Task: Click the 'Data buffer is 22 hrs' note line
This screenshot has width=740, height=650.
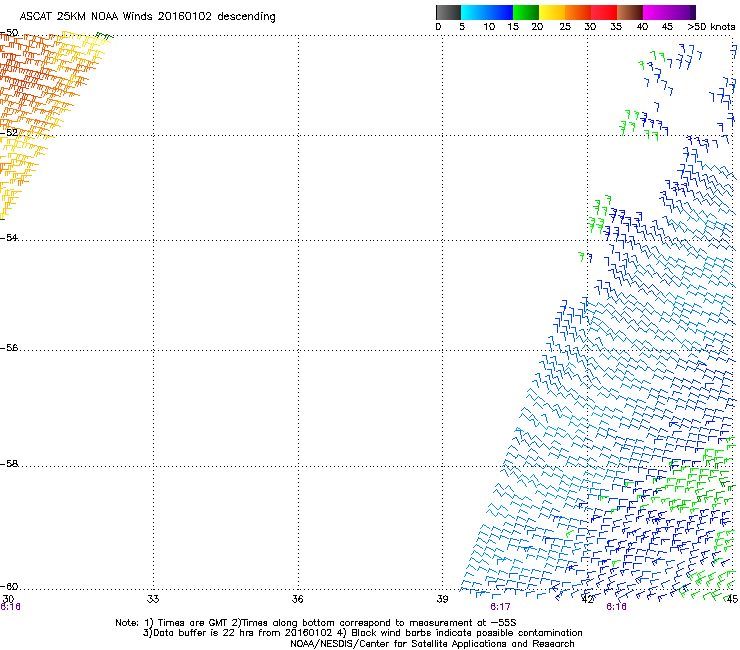Action: coord(362,633)
